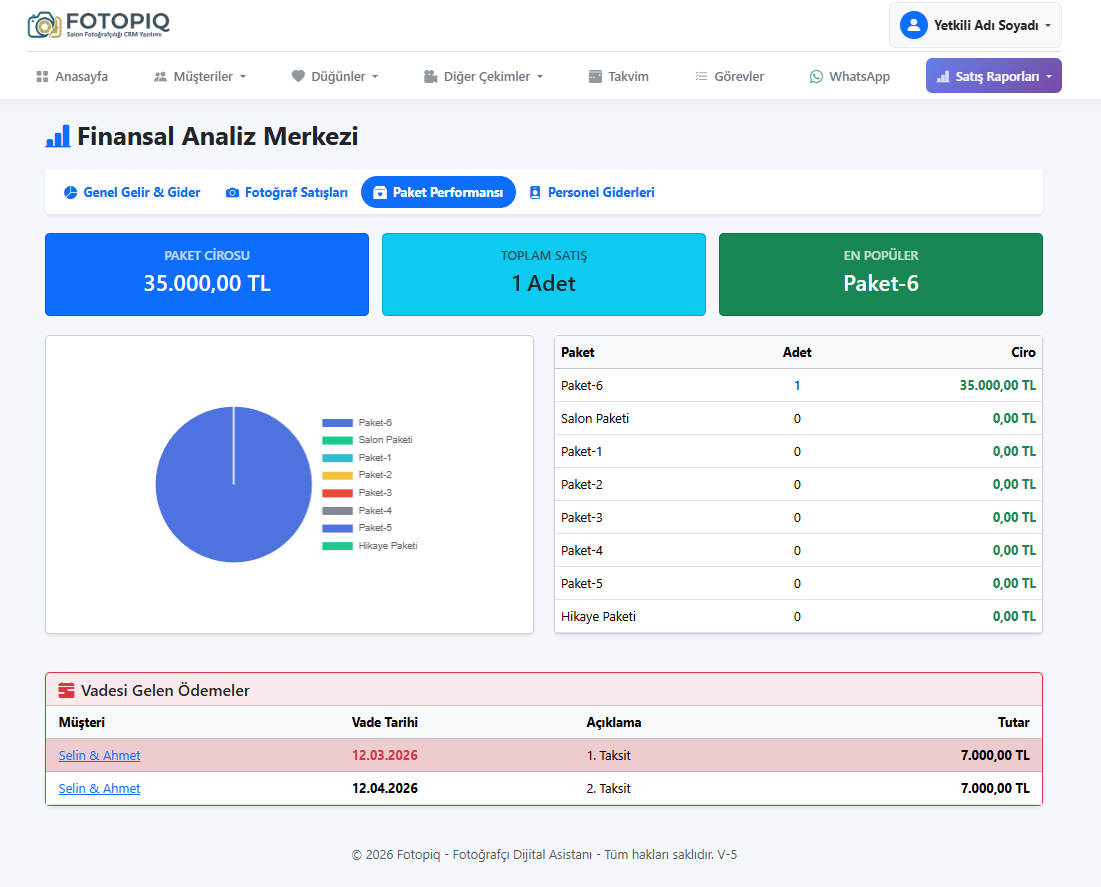The width and height of the screenshot is (1101, 887).
Task: Click the pie chart icon on Genel Gelir & Gider
Action: 70,192
